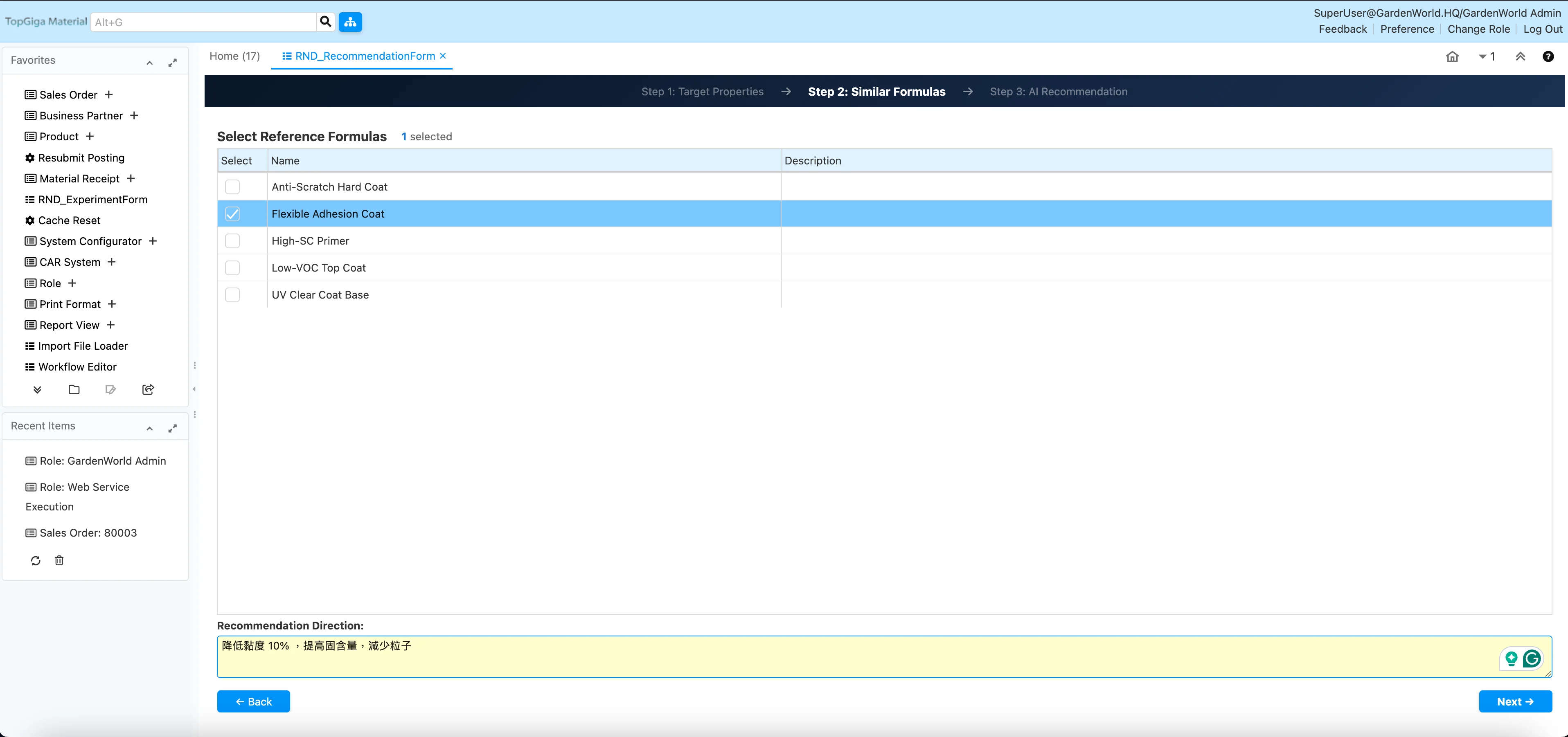Open Sales Order from Favorites
Viewport: 1568px width, 737px height.
click(68, 95)
